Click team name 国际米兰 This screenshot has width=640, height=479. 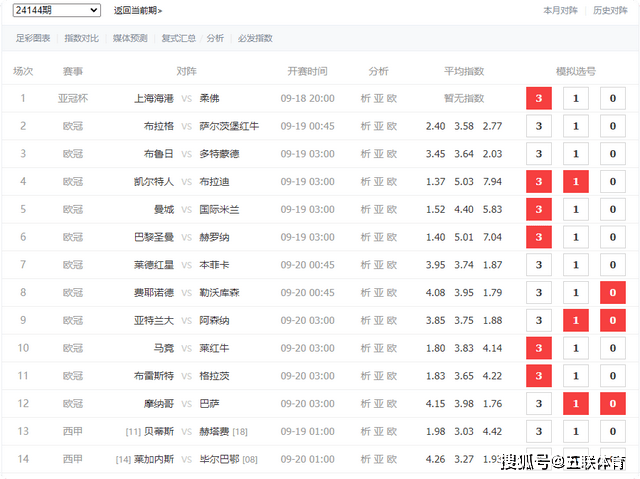click(x=219, y=209)
